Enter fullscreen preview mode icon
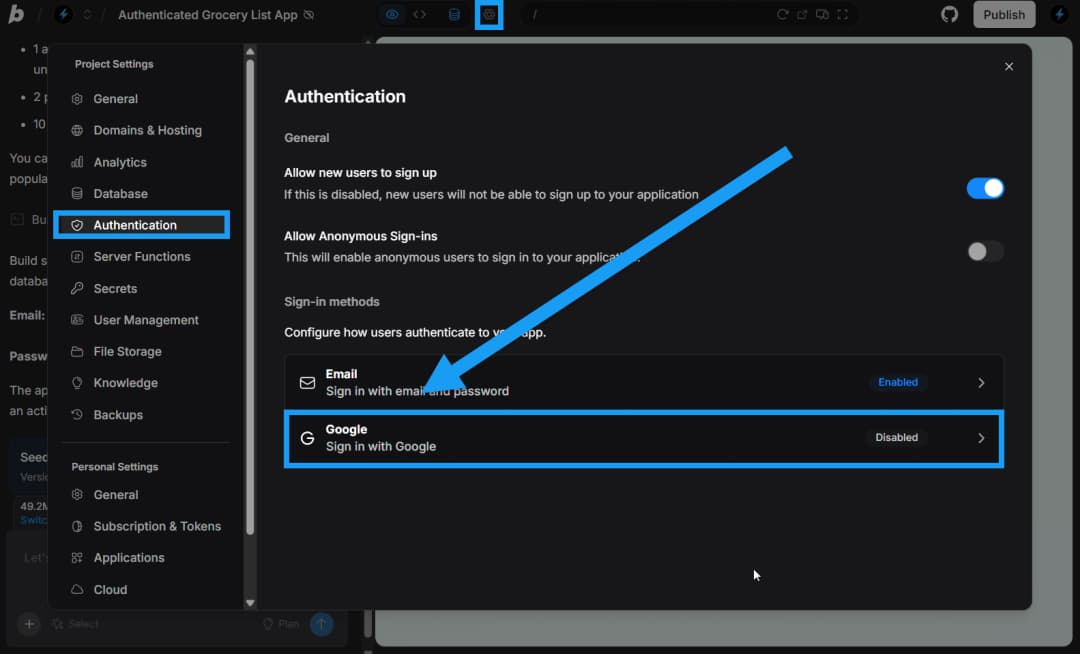 [x=842, y=14]
